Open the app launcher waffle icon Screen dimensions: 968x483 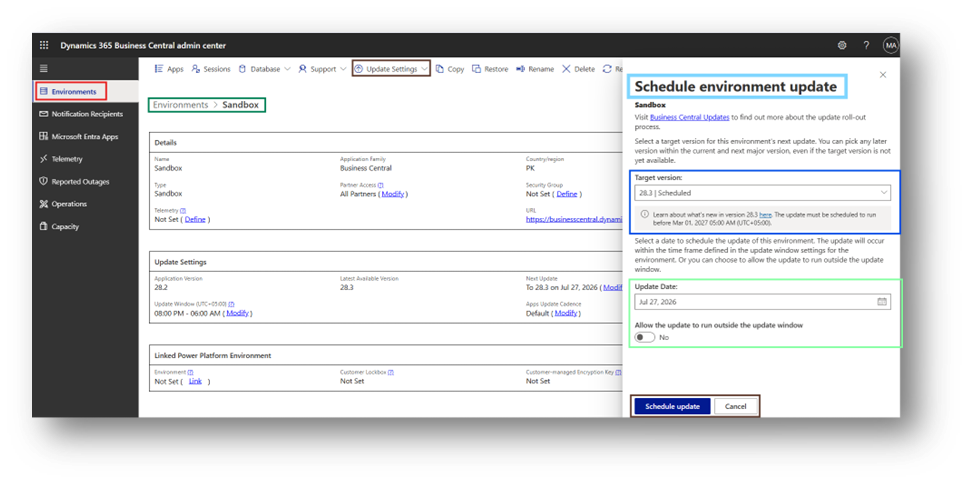tap(44, 45)
